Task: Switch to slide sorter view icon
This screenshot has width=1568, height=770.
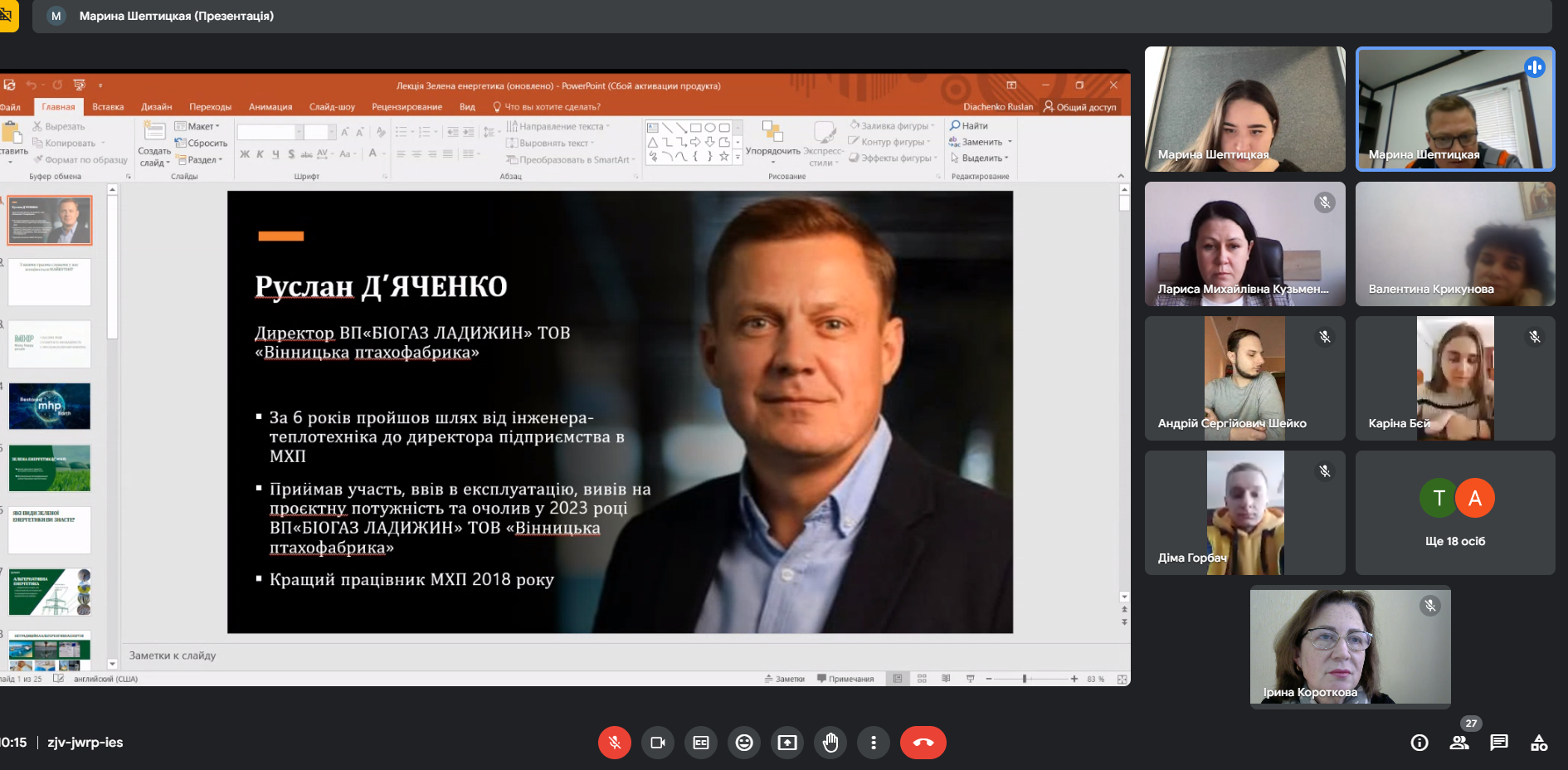Action: pyautogui.click(x=922, y=679)
